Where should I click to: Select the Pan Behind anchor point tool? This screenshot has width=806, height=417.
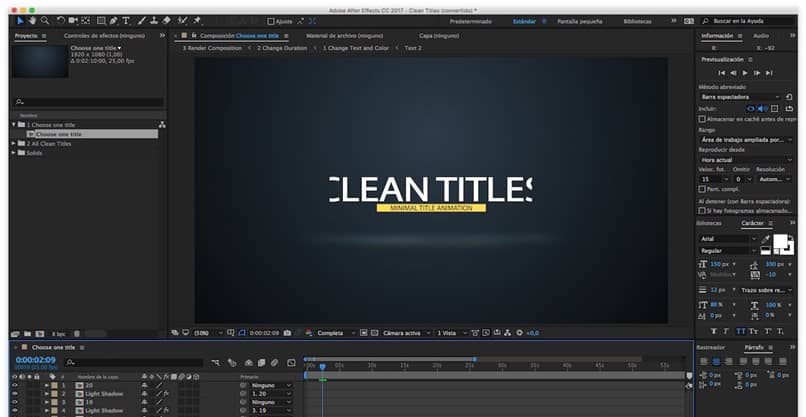(86, 21)
